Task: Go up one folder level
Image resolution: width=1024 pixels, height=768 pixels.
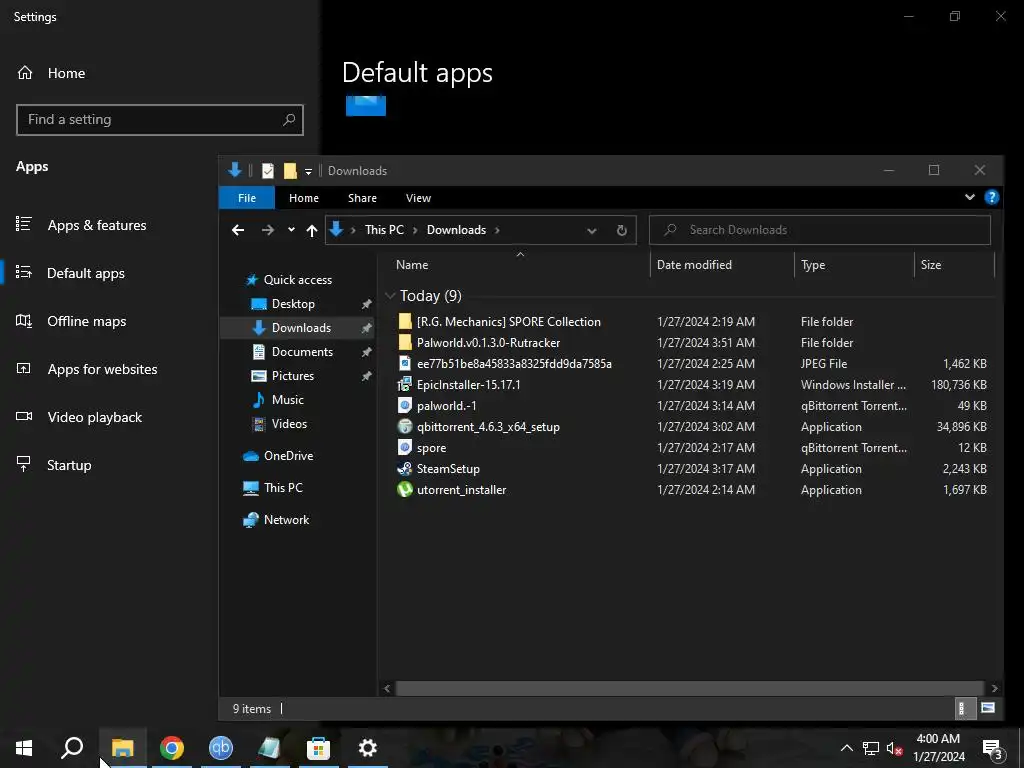Action: coord(312,230)
